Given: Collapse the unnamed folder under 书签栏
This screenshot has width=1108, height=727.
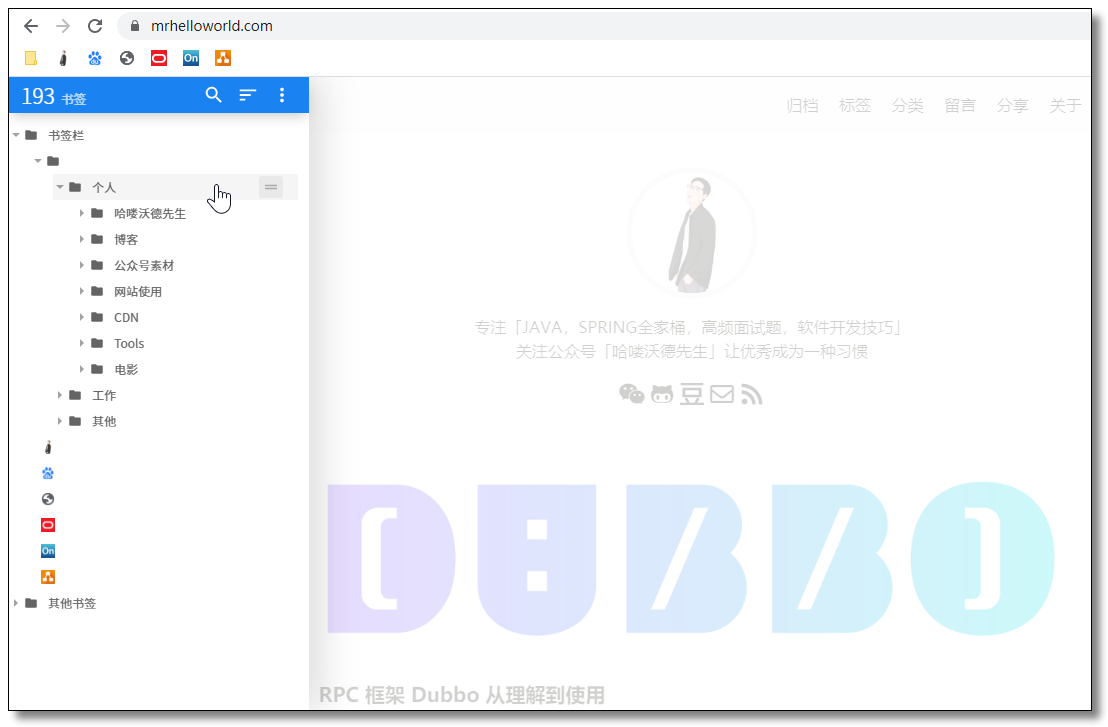Looking at the screenshot, I should click(38, 161).
